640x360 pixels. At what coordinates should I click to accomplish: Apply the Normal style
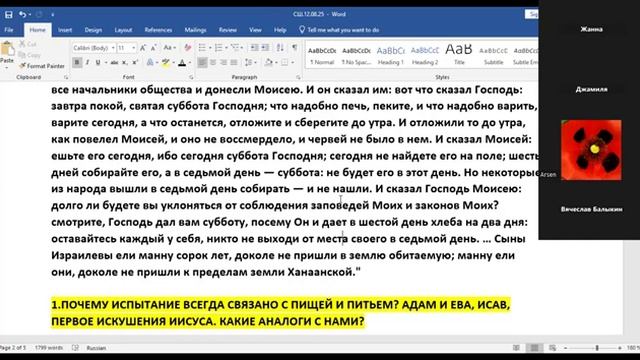[x=322, y=56]
